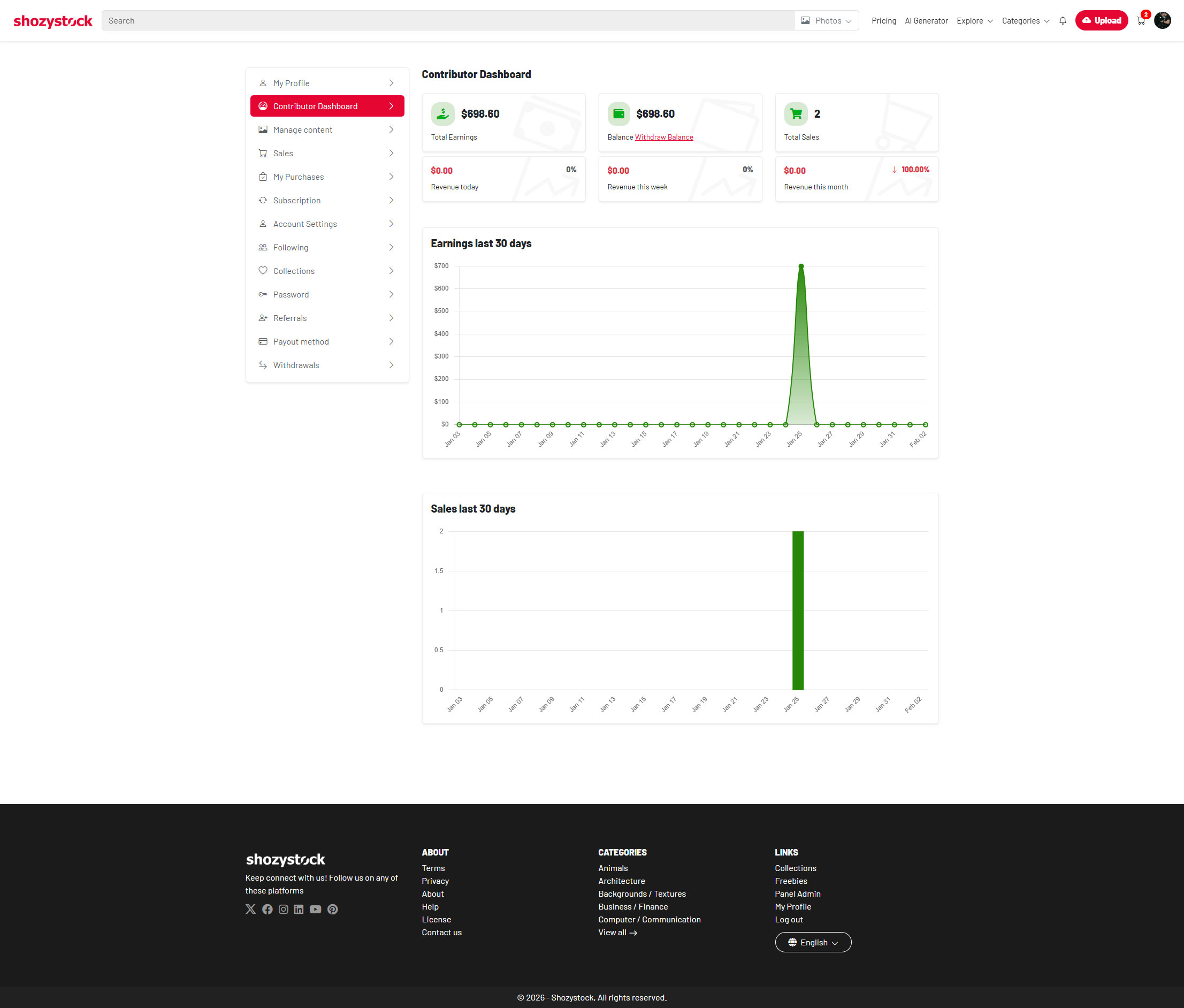Open the shopping cart icon
The height and width of the screenshot is (1008, 1184).
pos(1141,20)
